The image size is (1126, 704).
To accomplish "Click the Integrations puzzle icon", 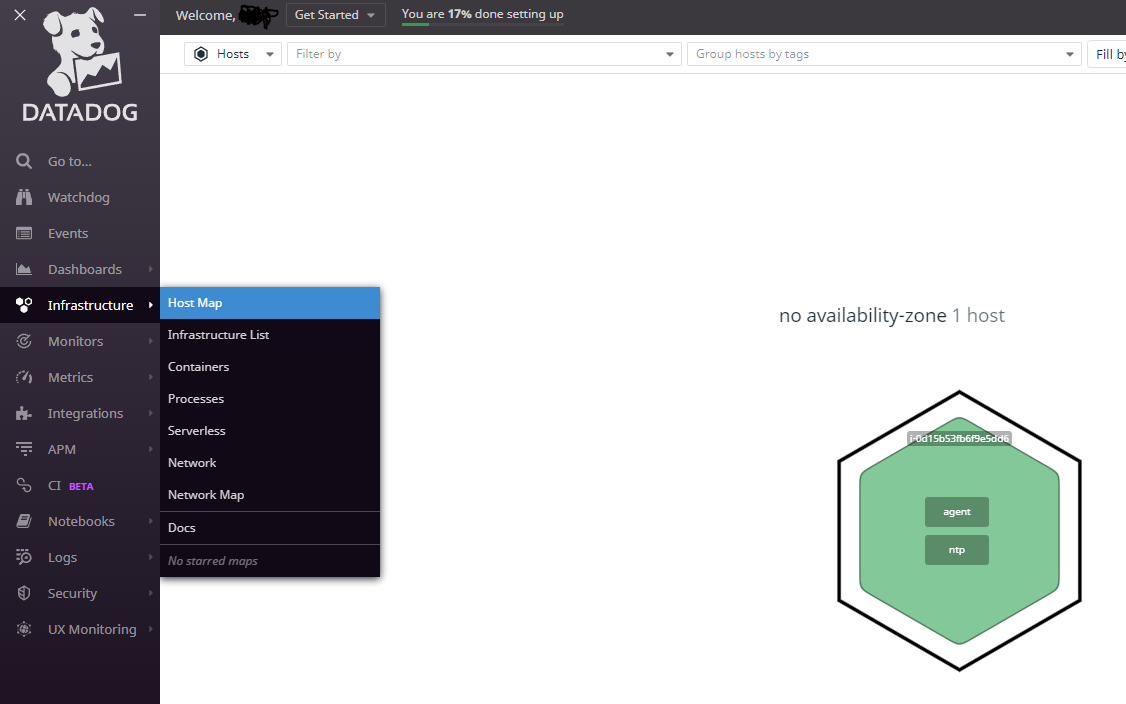I will click(x=24, y=413).
